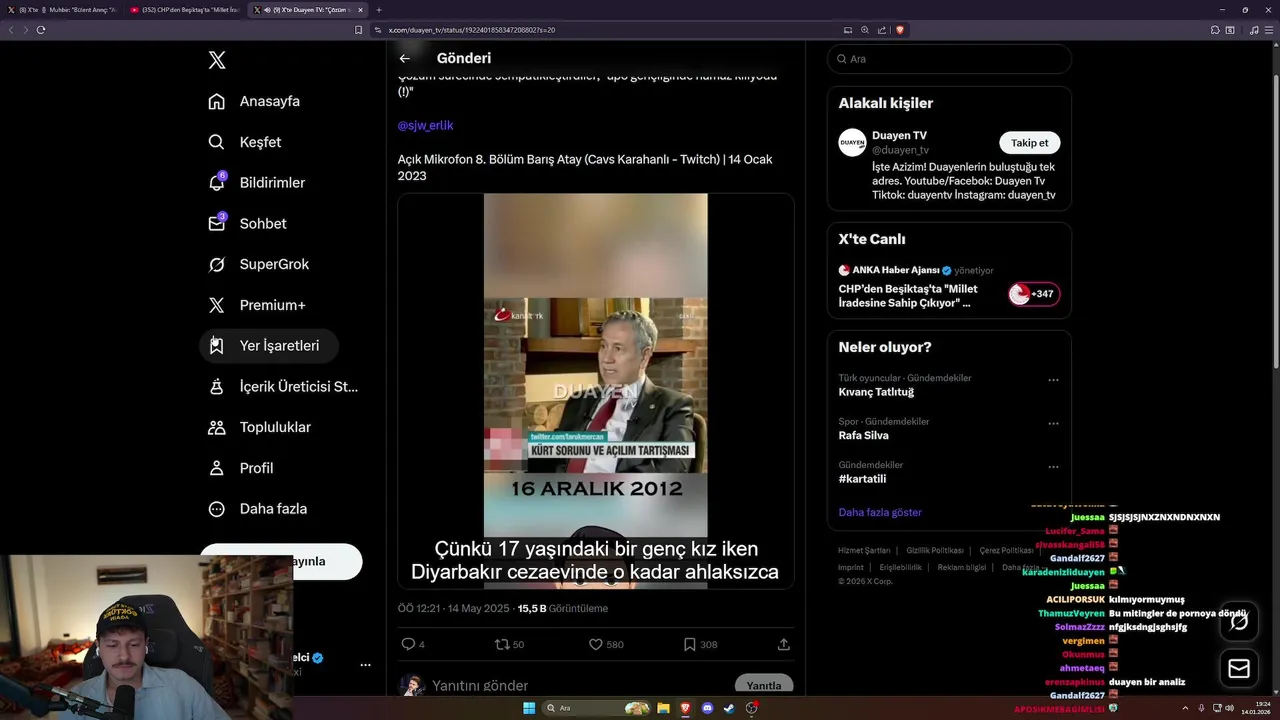
Task: Click the share upload icon on post
Action: [784, 644]
